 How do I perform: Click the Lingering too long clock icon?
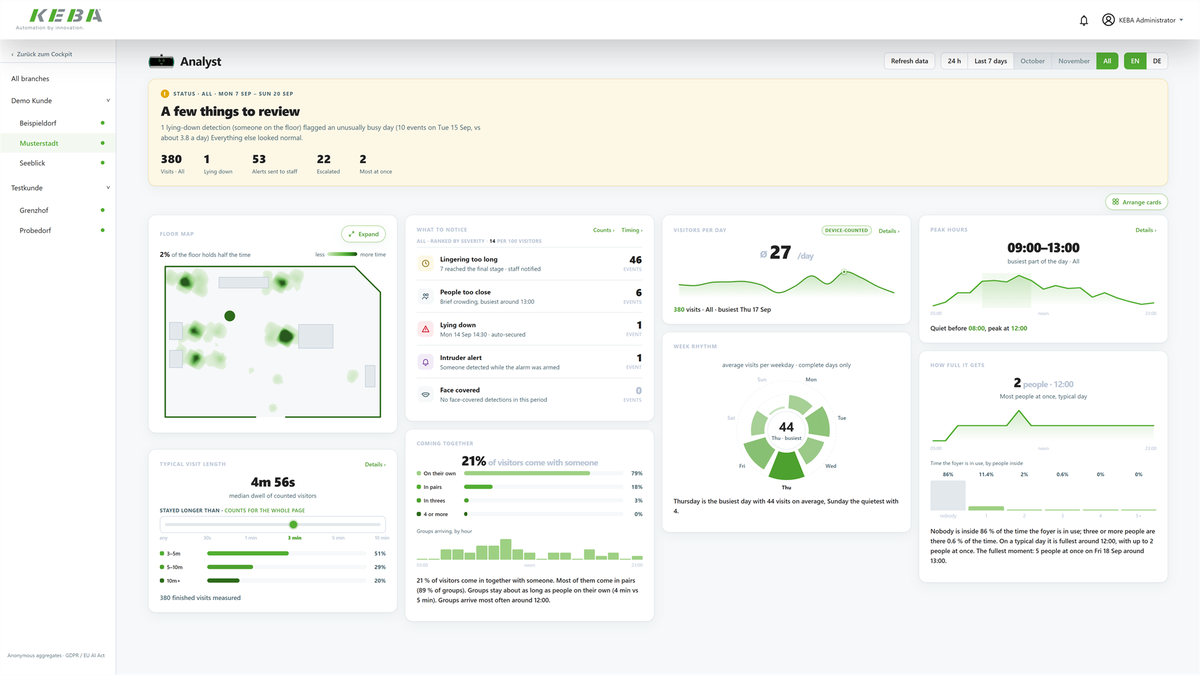pyautogui.click(x=425, y=263)
